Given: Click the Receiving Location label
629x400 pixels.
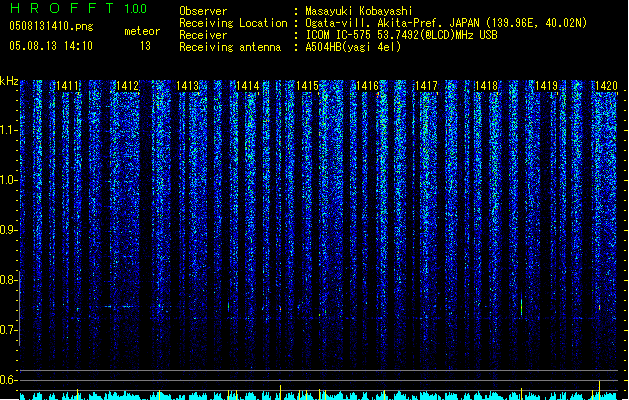Looking at the screenshot, I should coord(233,23).
